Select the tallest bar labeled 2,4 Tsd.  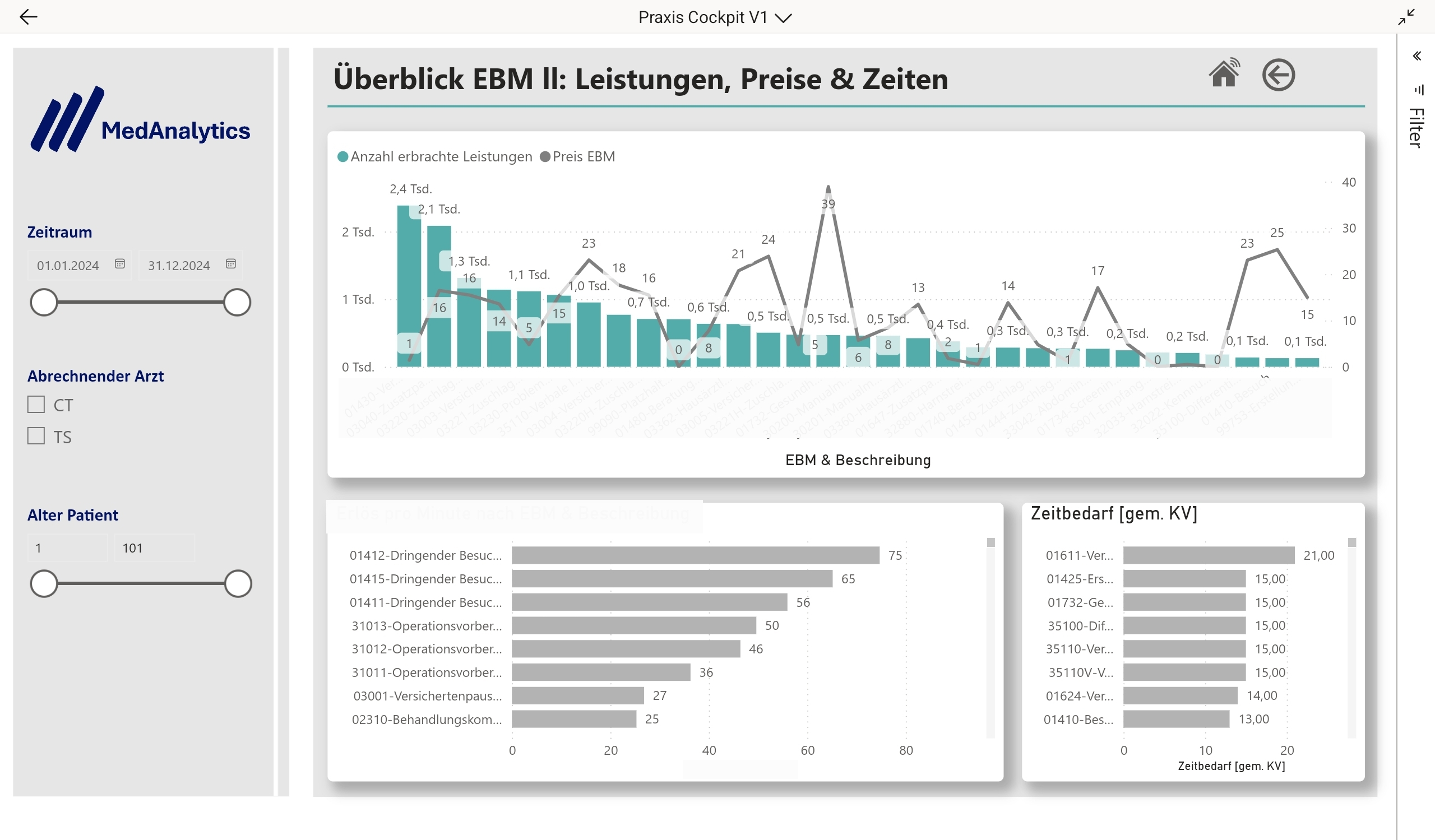pos(409,286)
